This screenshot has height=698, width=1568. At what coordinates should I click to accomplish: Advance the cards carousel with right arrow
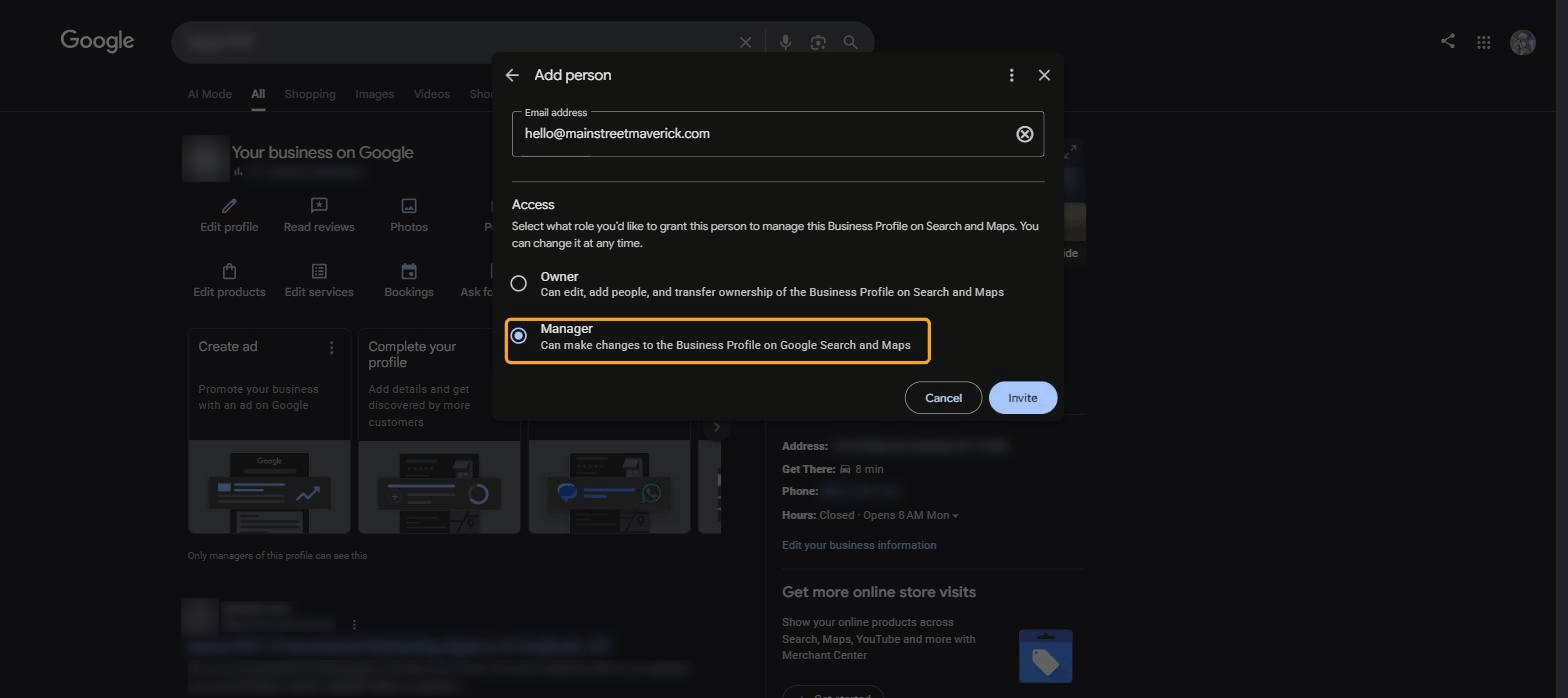[x=716, y=428]
